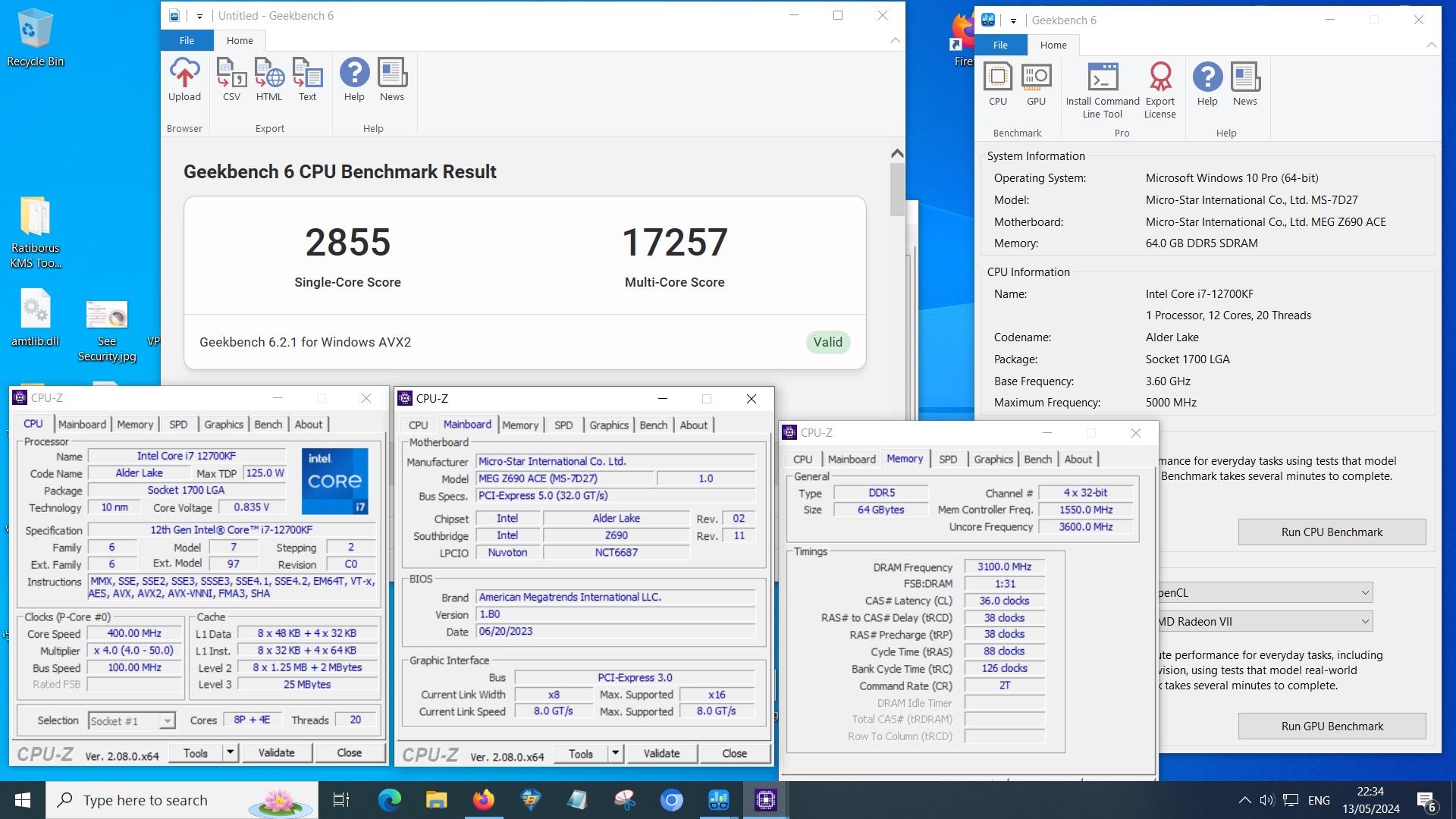Open the AMD Radeon VII device dropdown
1456x819 pixels.
tap(1266, 621)
